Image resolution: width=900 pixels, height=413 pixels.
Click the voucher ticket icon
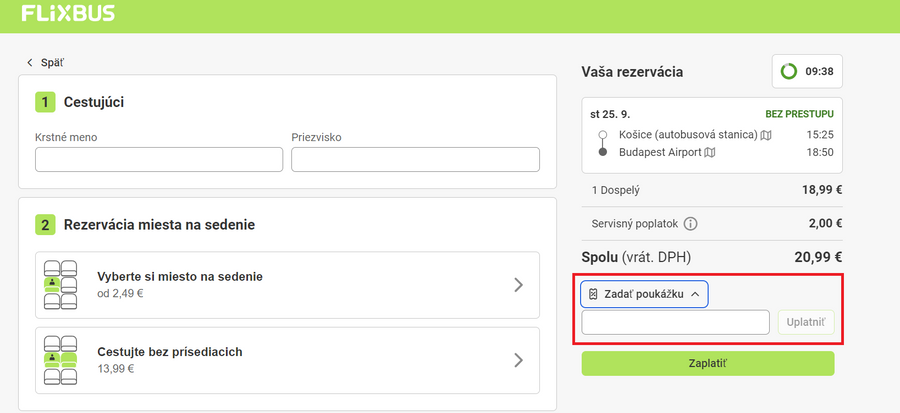pos(593,294)
